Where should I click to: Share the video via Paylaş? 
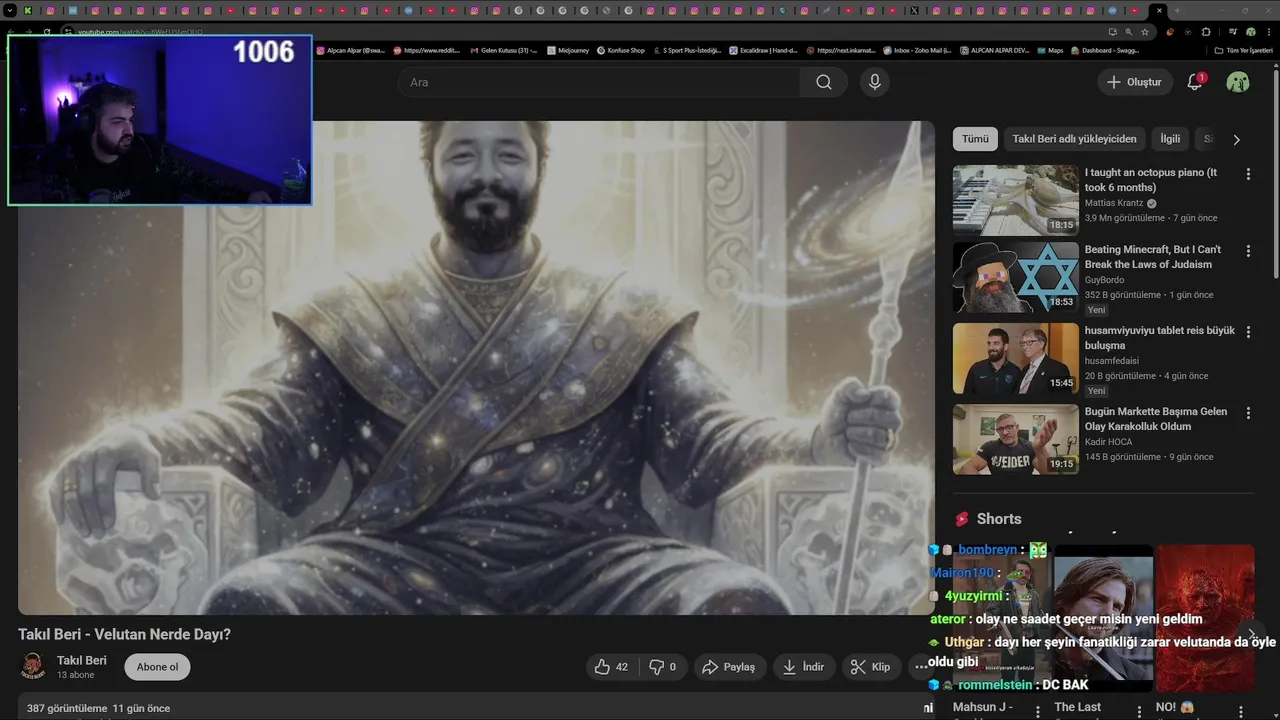(730, 667)
